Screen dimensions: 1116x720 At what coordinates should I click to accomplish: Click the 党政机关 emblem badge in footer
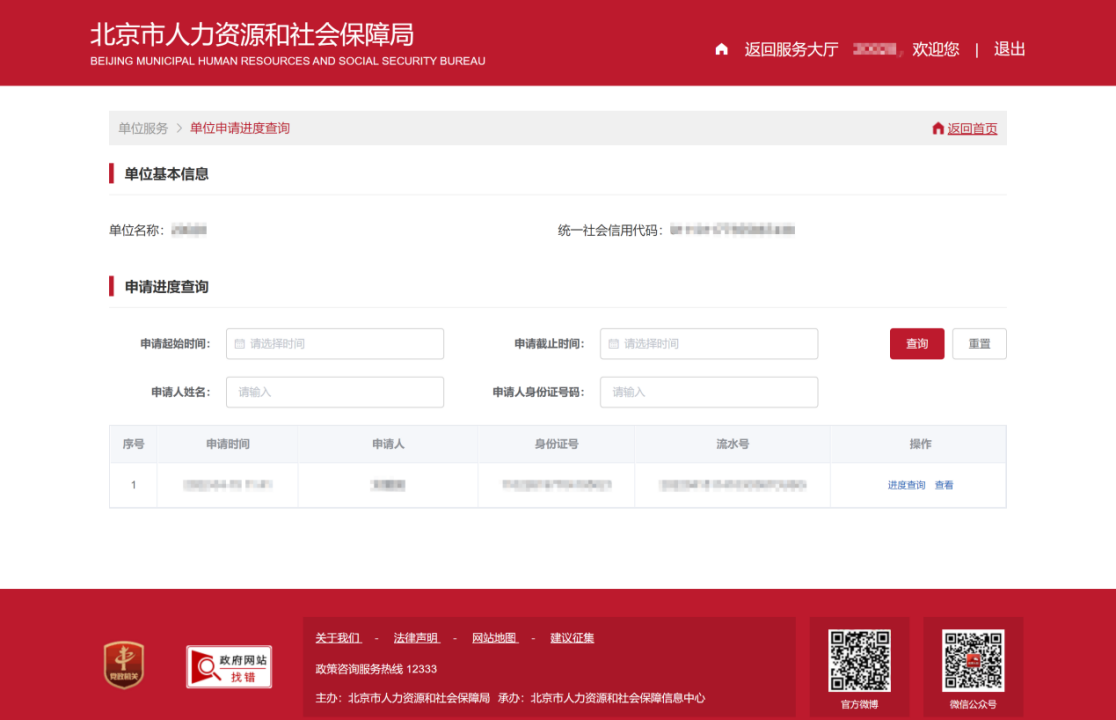click(124, 665)
